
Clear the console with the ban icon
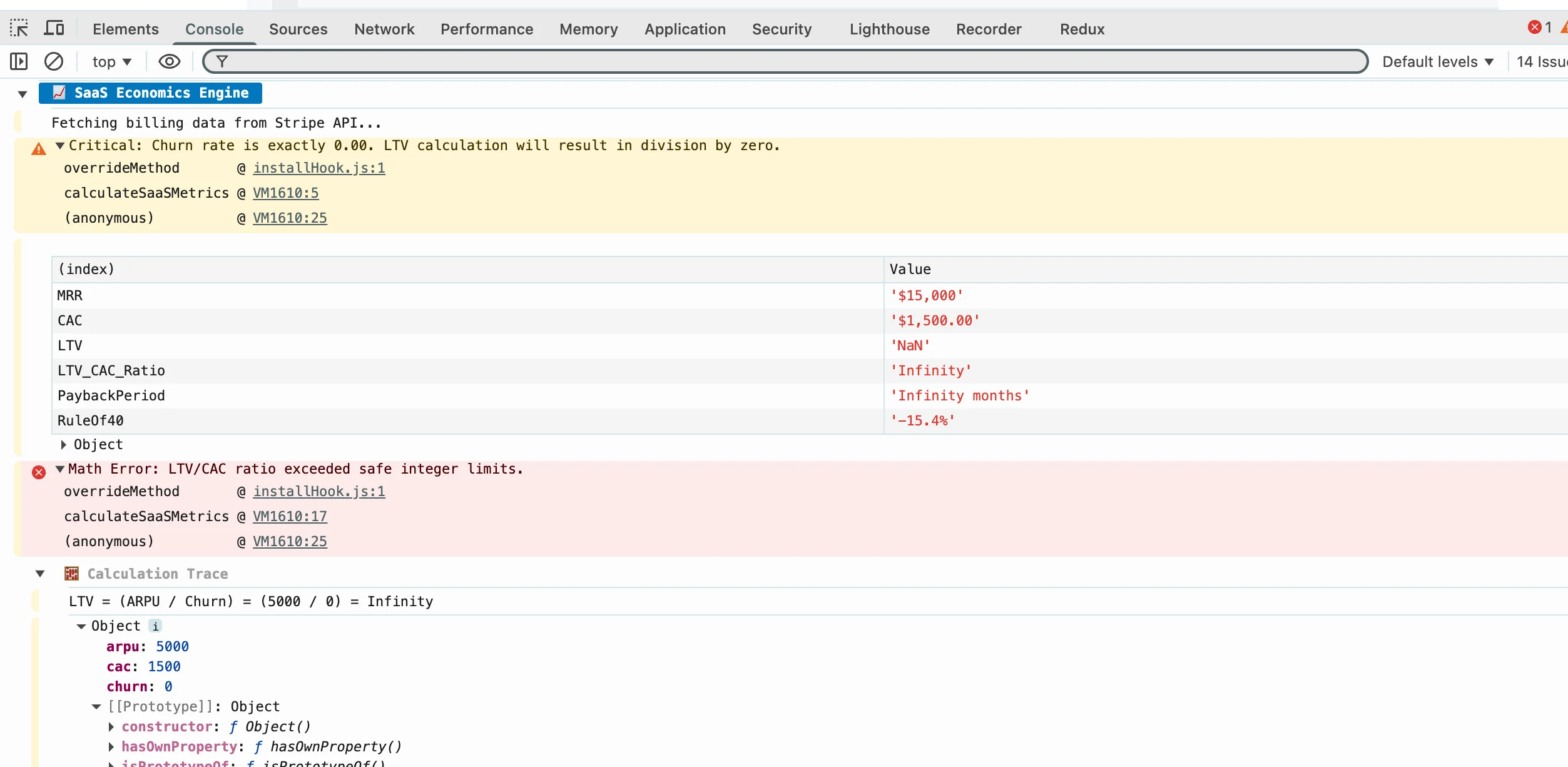coord(54,61)
